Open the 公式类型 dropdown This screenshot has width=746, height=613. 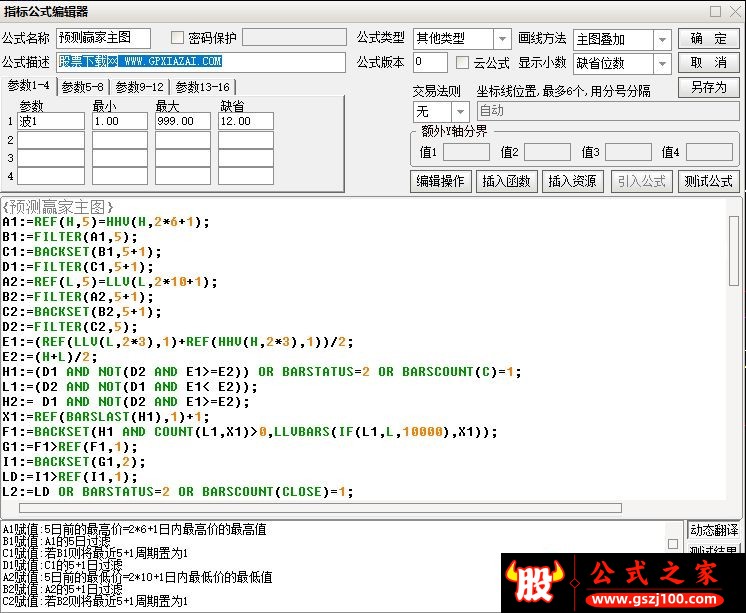click(502, 39)
